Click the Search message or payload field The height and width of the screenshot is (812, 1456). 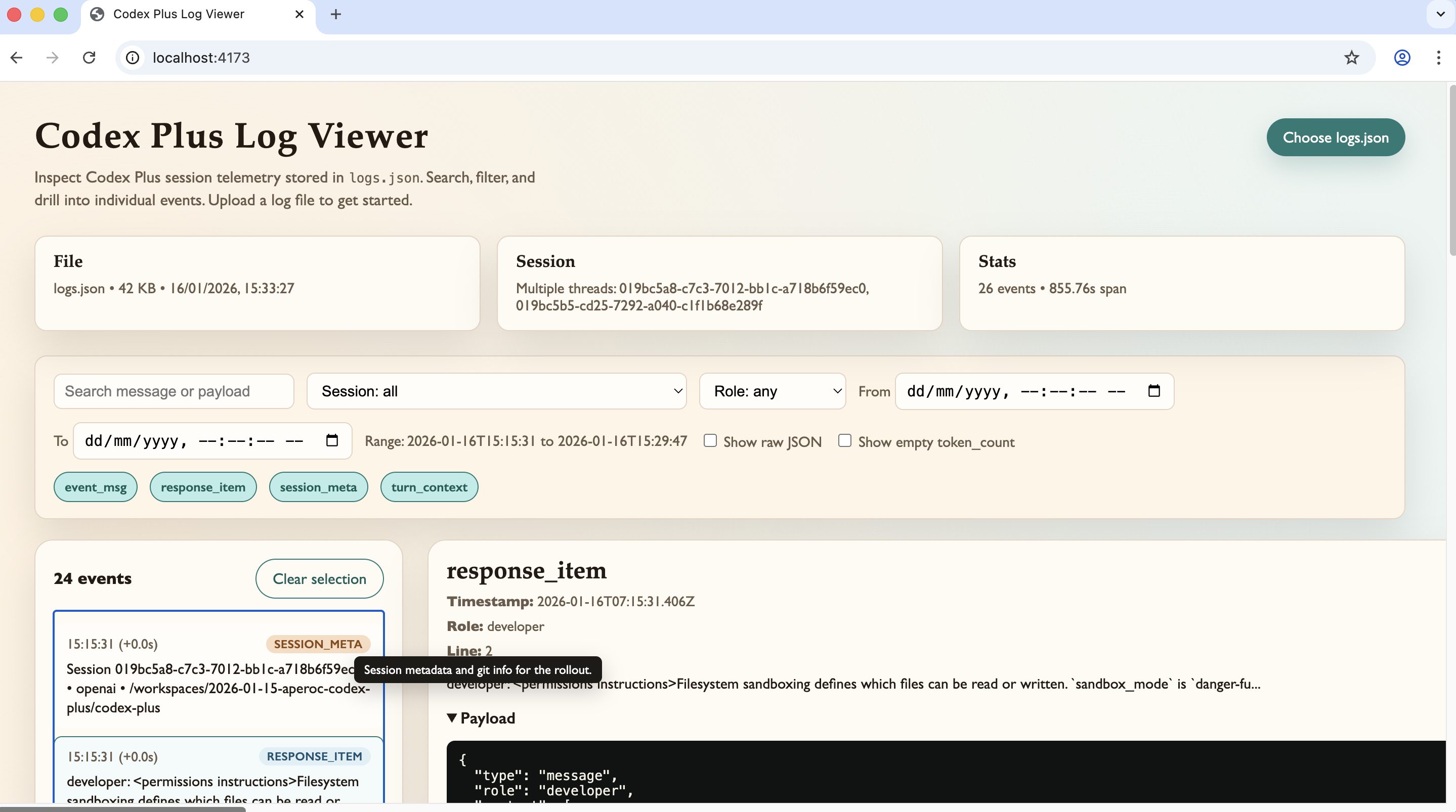pyautogui.click(x=174, y=391)
